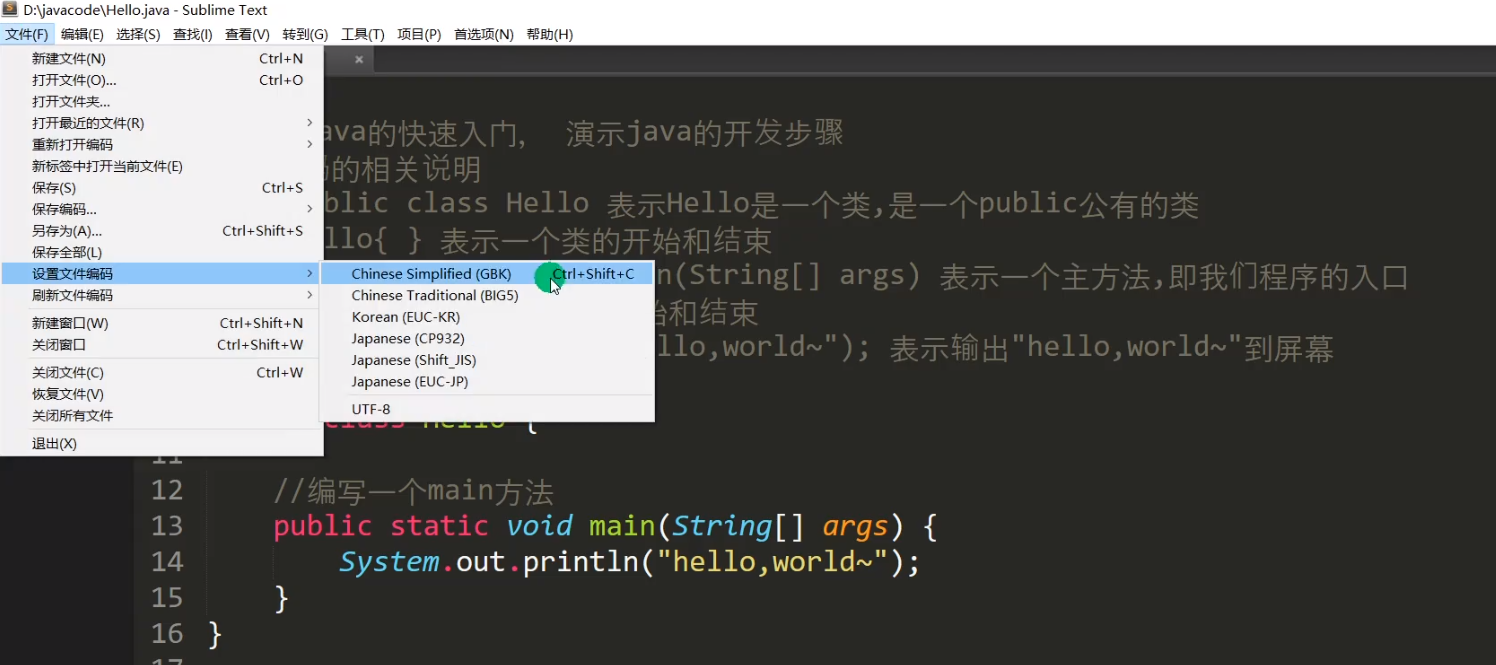Choose 另存为(A)... menu entry
The image size is (1496, 665).
[162, 231]
